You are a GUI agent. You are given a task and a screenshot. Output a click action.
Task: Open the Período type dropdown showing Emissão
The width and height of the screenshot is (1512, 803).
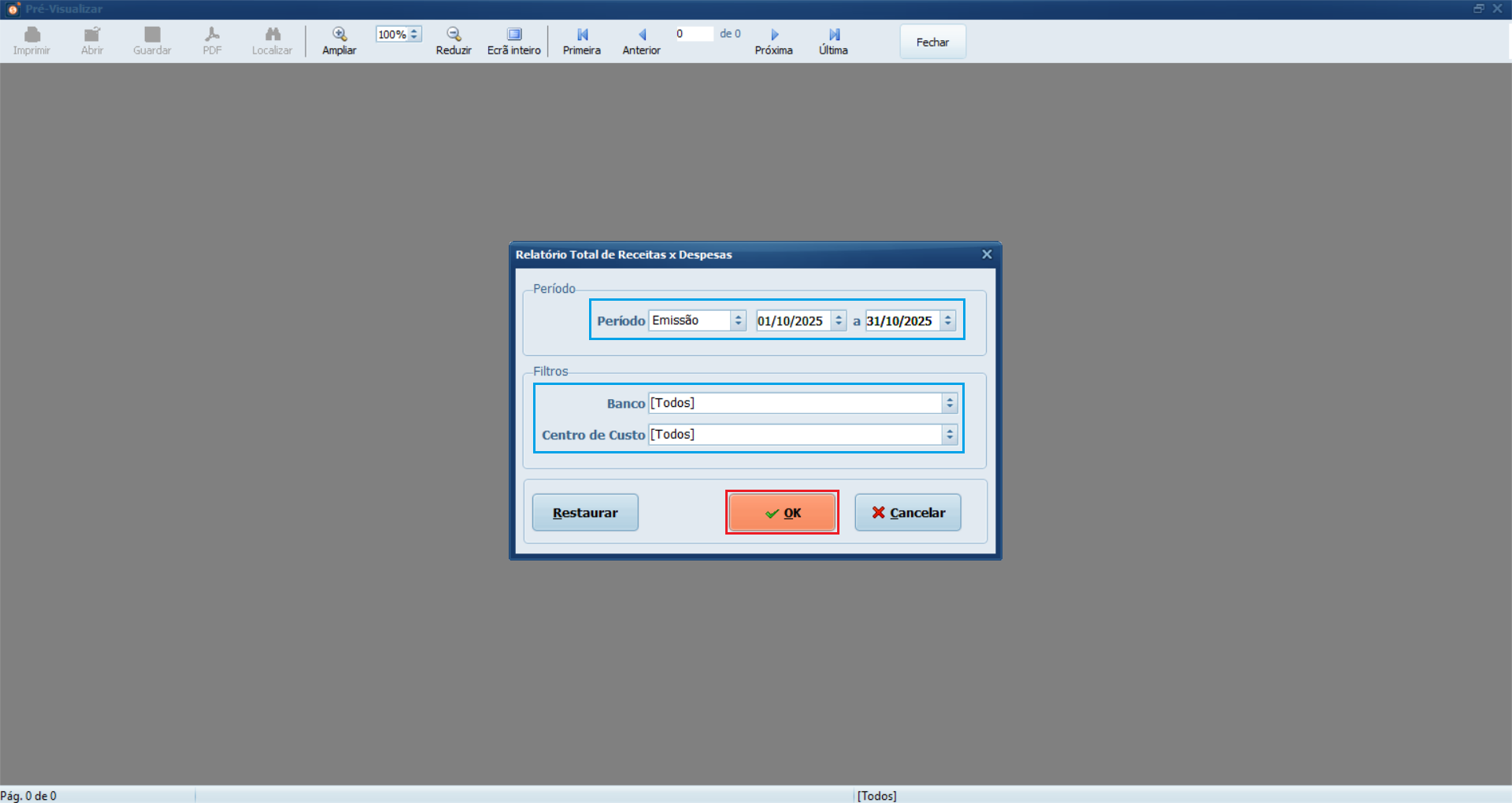point(738,320)
